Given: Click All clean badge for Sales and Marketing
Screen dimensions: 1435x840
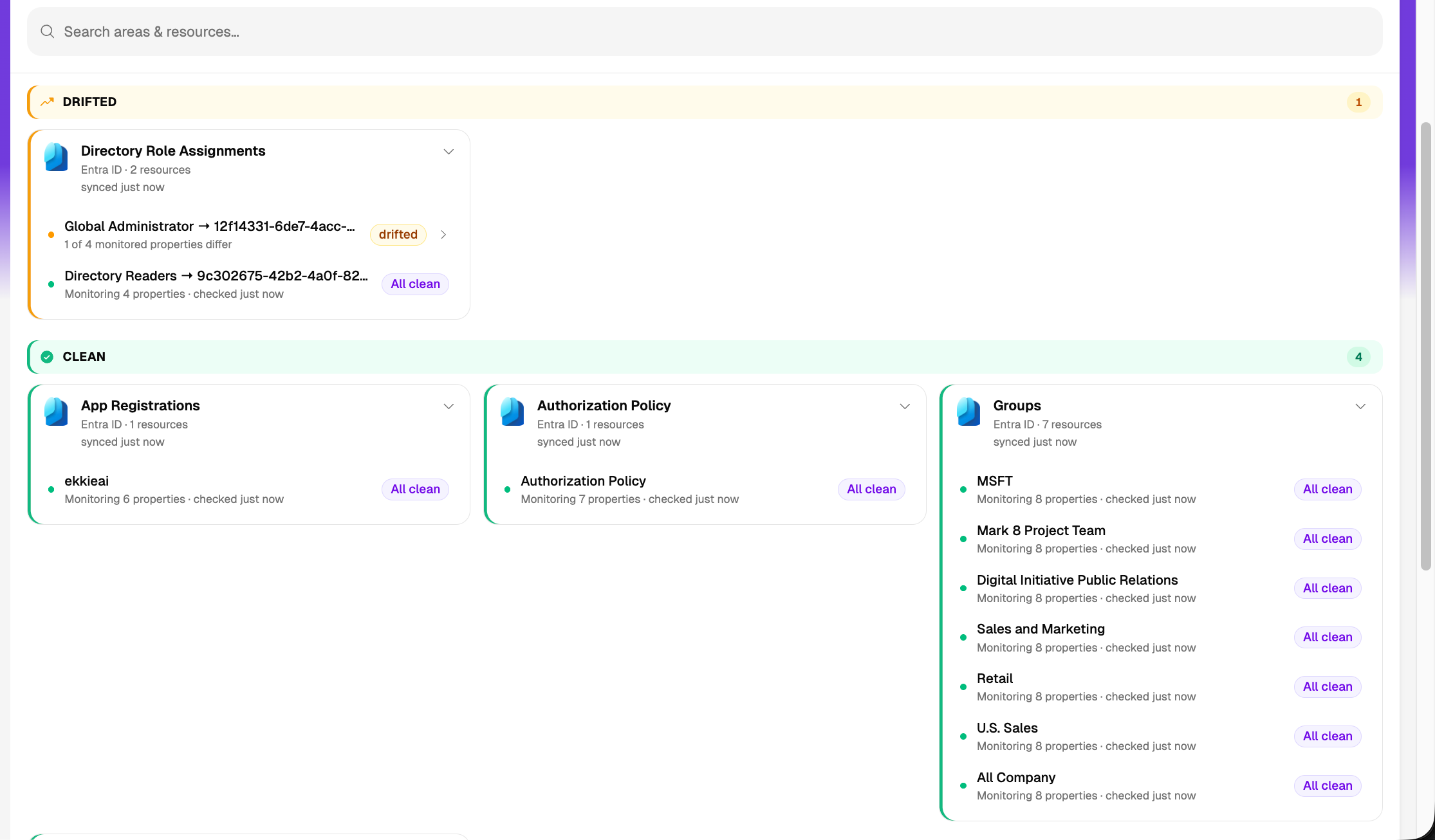Looking at the screenshot, I should pyautogui.click(x=1328, y=637).
